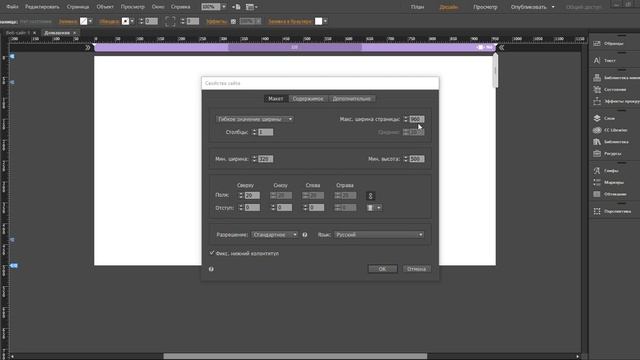Close the Домашняя document tab
The width and height of the screenshot is (640, 360).
75,33
